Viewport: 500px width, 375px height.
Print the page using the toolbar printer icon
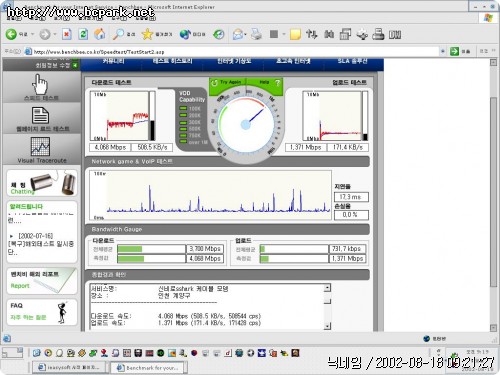(256, 34)
